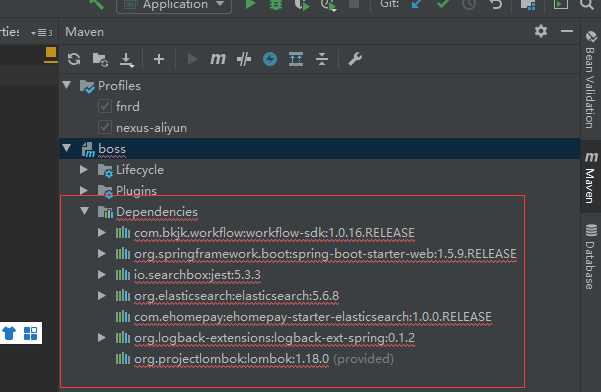Select org.projectlombok:lombok:1.18.0 dependency

click(232, 359)
